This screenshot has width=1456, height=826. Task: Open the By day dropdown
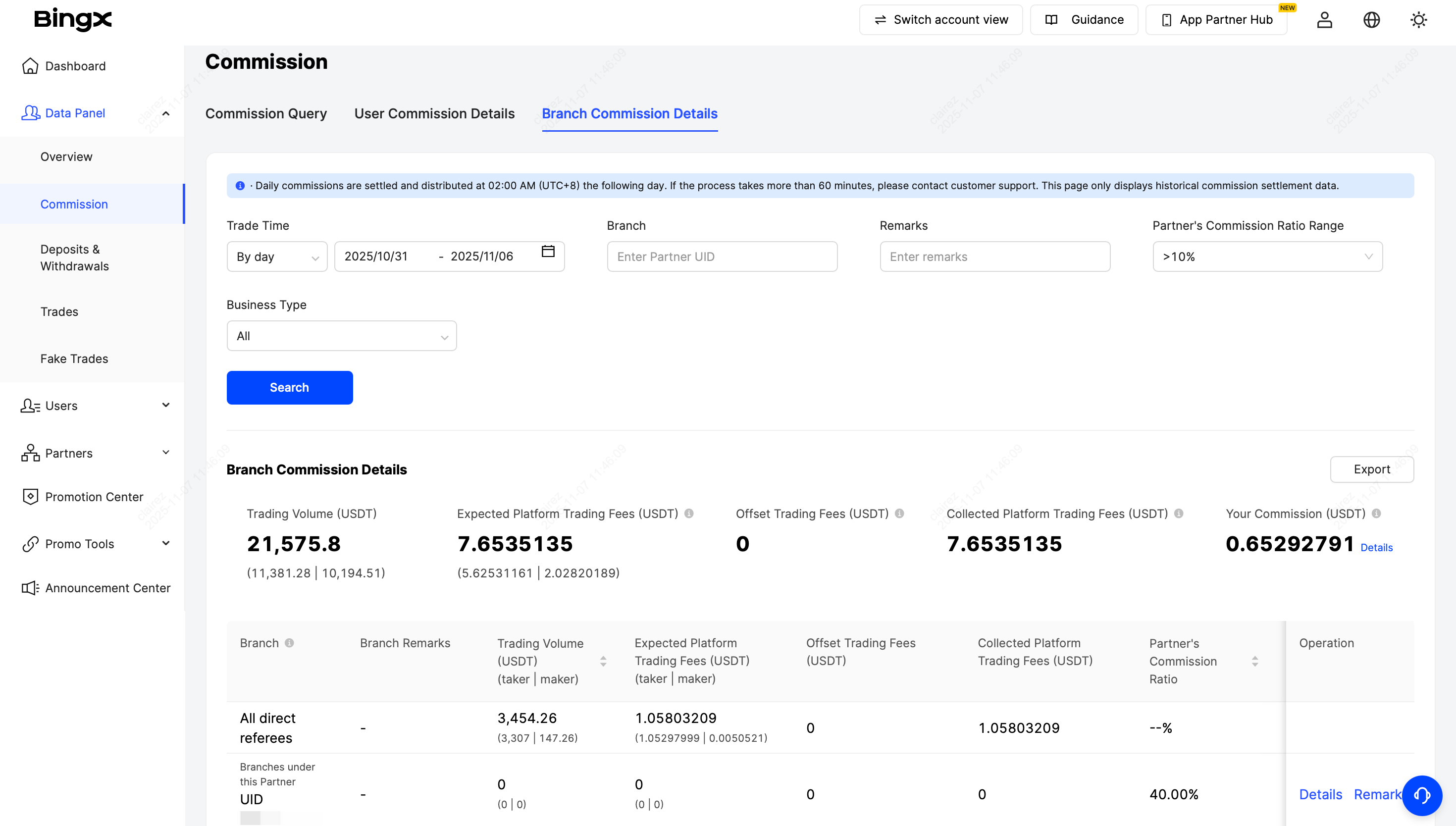[277, 257]
